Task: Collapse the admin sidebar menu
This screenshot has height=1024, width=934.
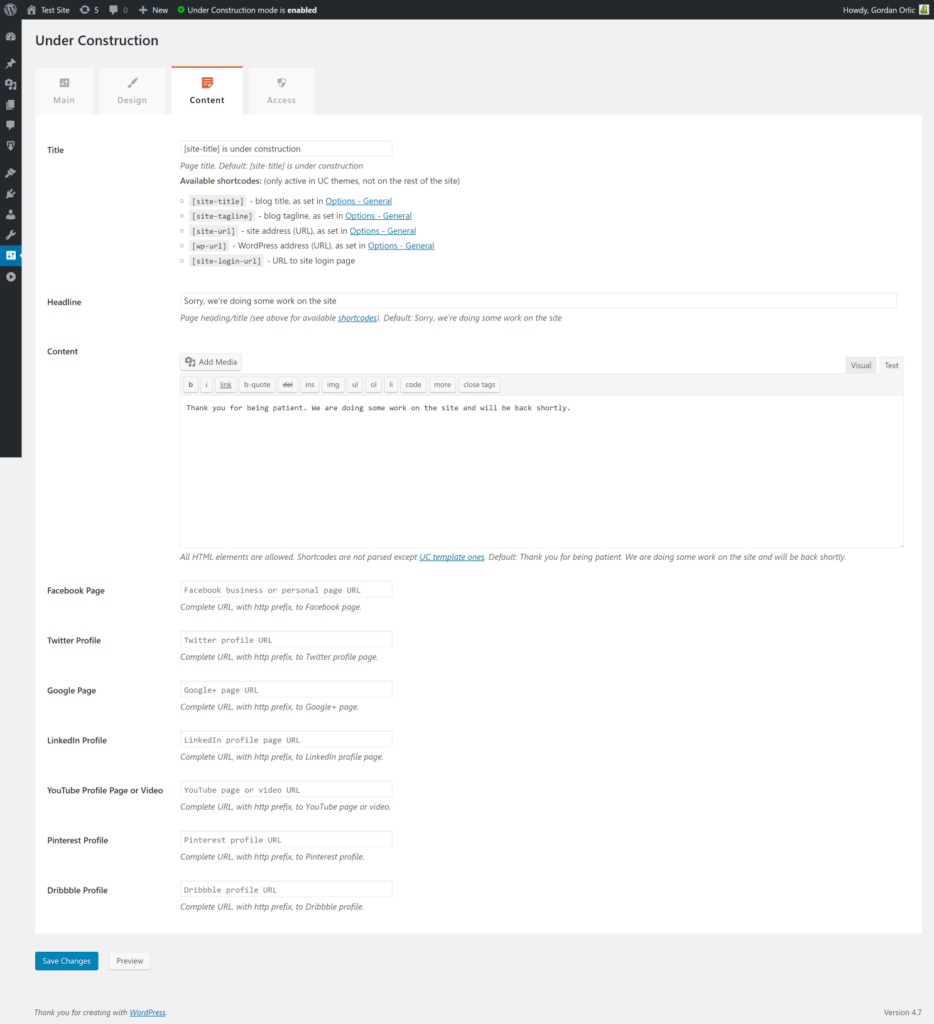Action: click(x=10, y=277)
